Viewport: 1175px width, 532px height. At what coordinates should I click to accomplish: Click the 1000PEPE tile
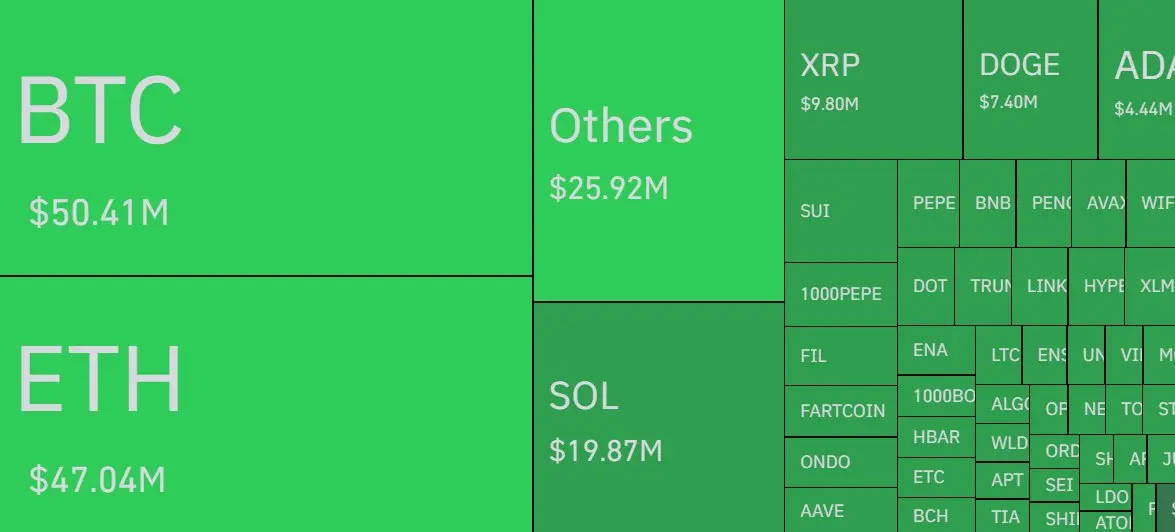click(841, 294)
